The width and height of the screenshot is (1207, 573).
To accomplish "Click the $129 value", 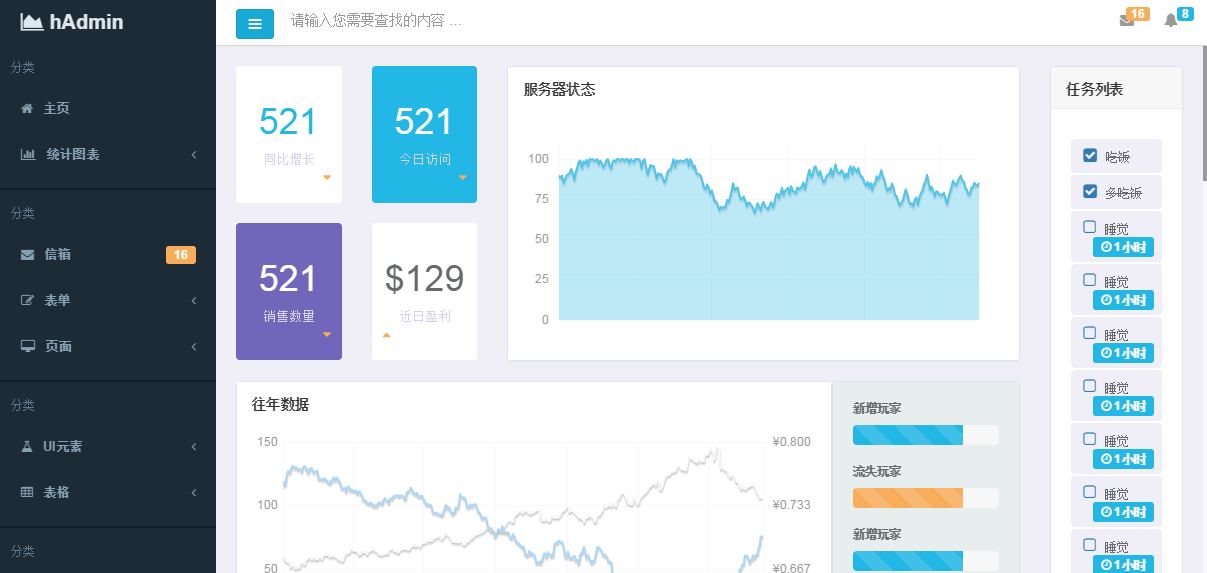I will point(424,279).
